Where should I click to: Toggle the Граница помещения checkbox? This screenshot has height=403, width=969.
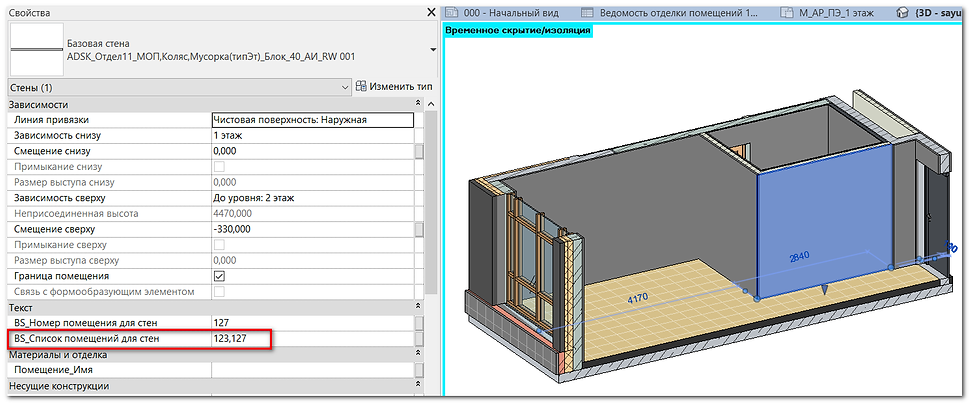click(x=219, y=276)
